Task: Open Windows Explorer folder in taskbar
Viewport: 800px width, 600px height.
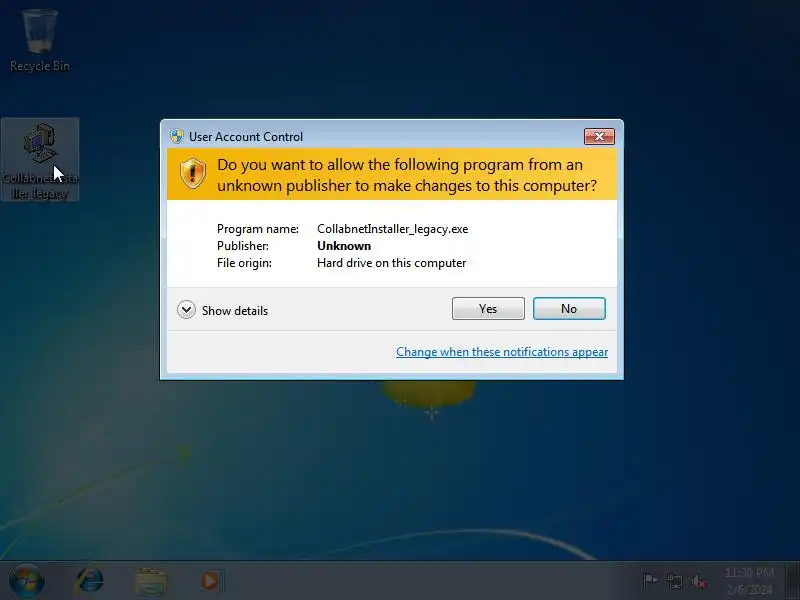Action: click(x=151, y=581)
